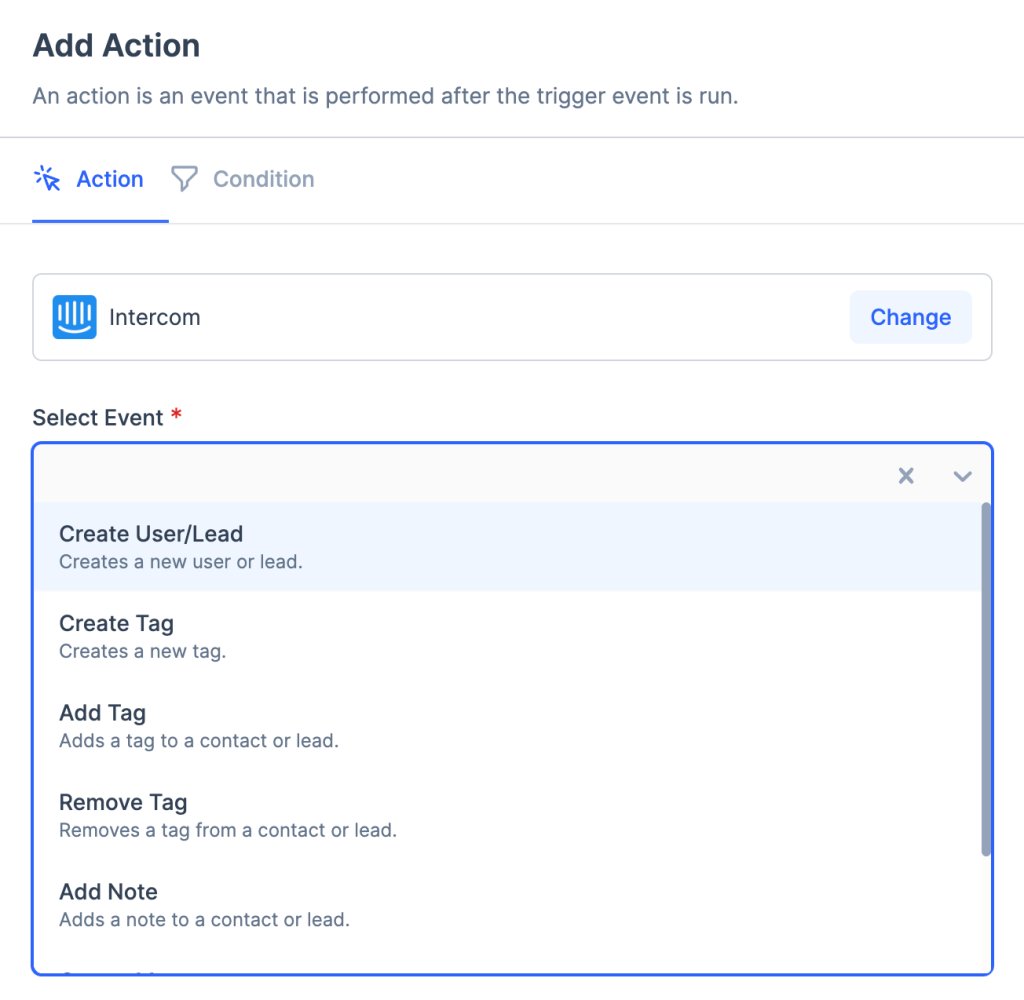The image size is (1024, 1000).
Task: Click the Condition funnel icon
Action: pos(184,179)
